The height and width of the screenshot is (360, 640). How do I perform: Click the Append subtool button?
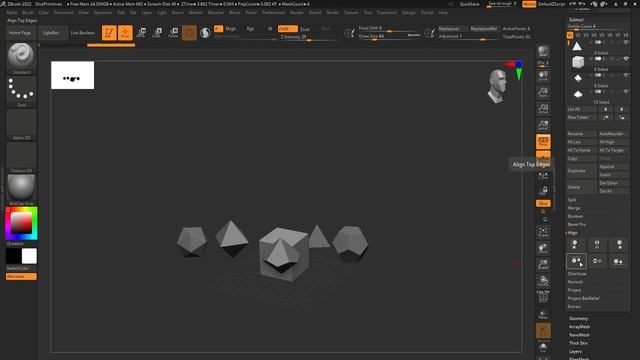click(613, 167)
